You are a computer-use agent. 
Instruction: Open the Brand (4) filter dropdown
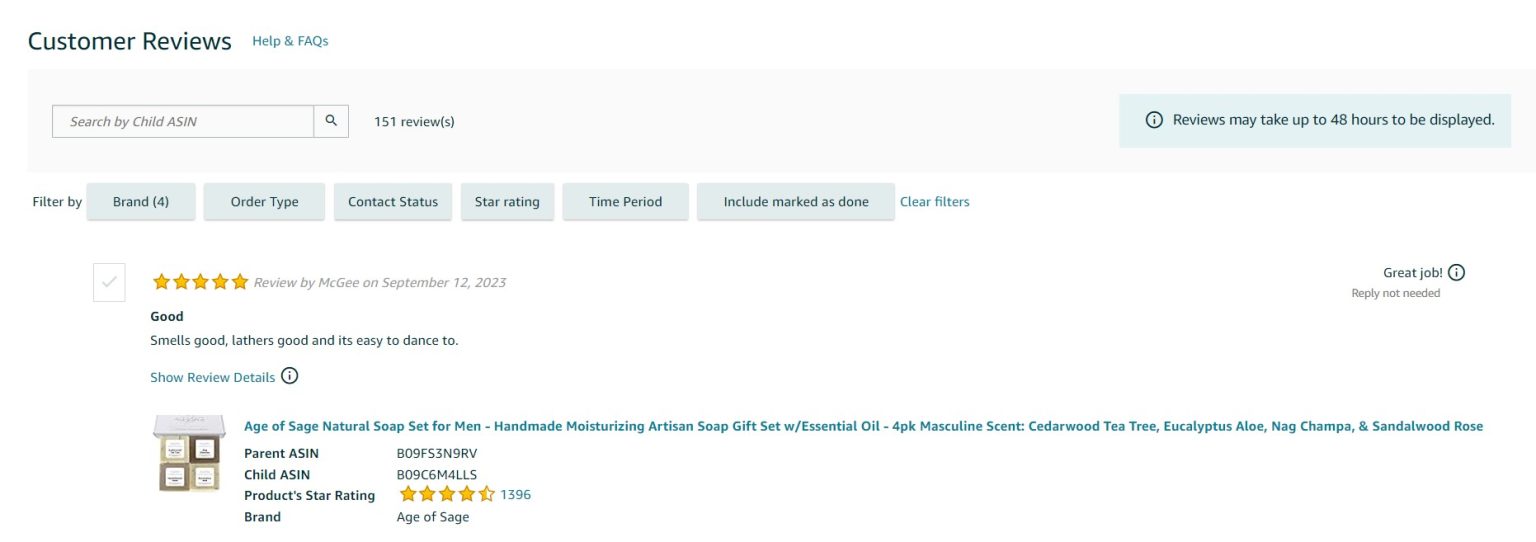(141, 202)
